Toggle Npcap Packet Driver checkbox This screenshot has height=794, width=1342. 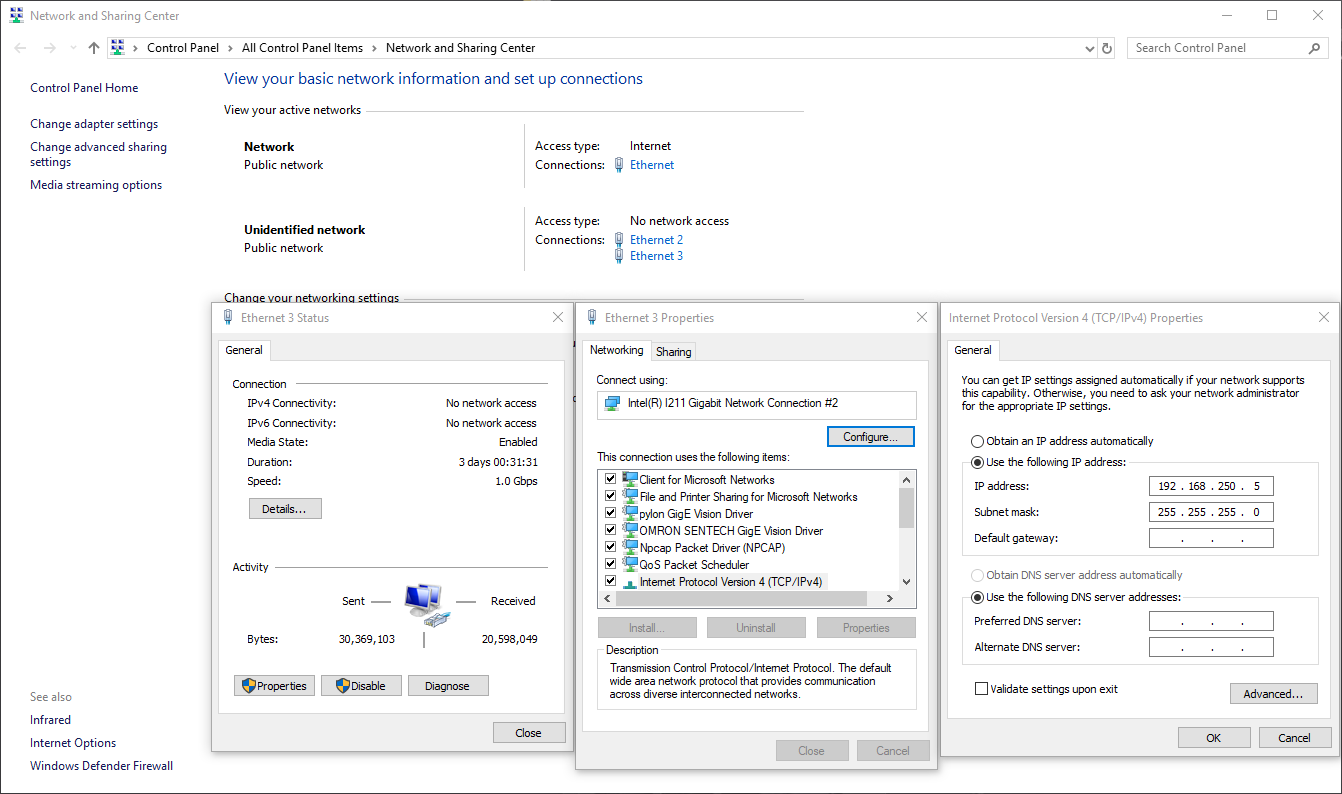tap(610, 548)
